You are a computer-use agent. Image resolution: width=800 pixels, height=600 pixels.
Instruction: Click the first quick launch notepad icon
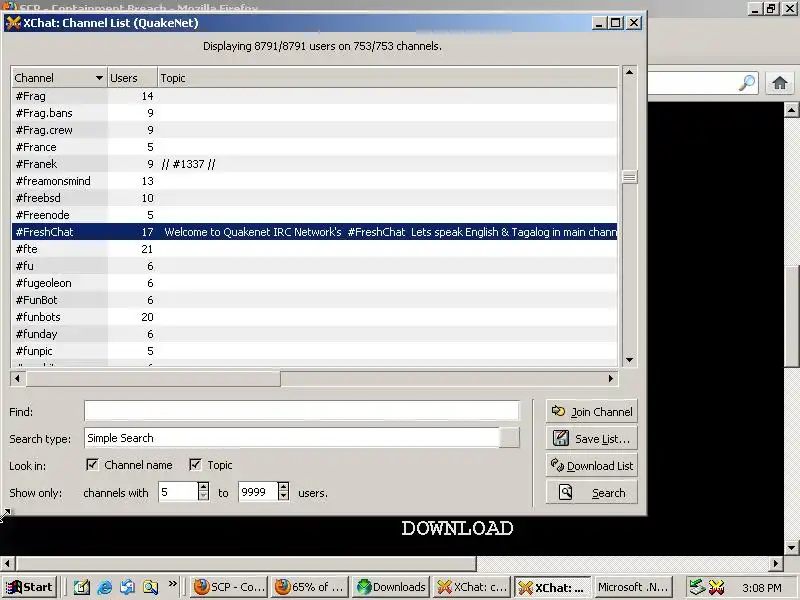pos(82,587)
